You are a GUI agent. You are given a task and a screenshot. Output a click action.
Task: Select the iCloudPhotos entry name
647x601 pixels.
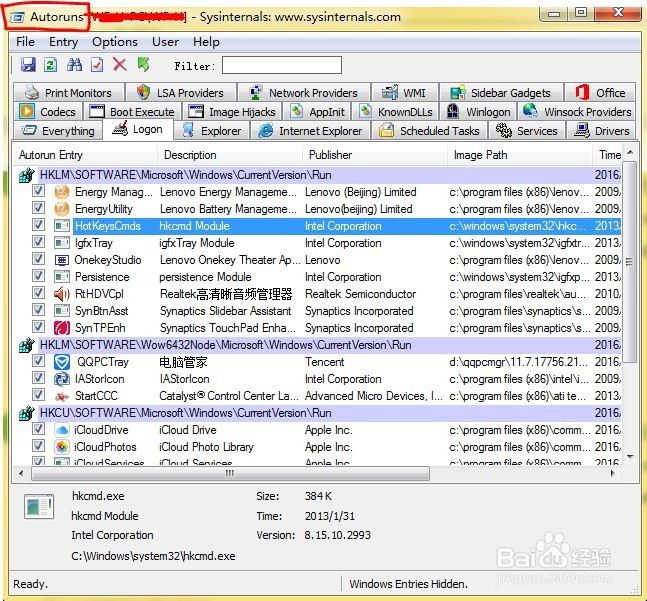pos(105,447)
